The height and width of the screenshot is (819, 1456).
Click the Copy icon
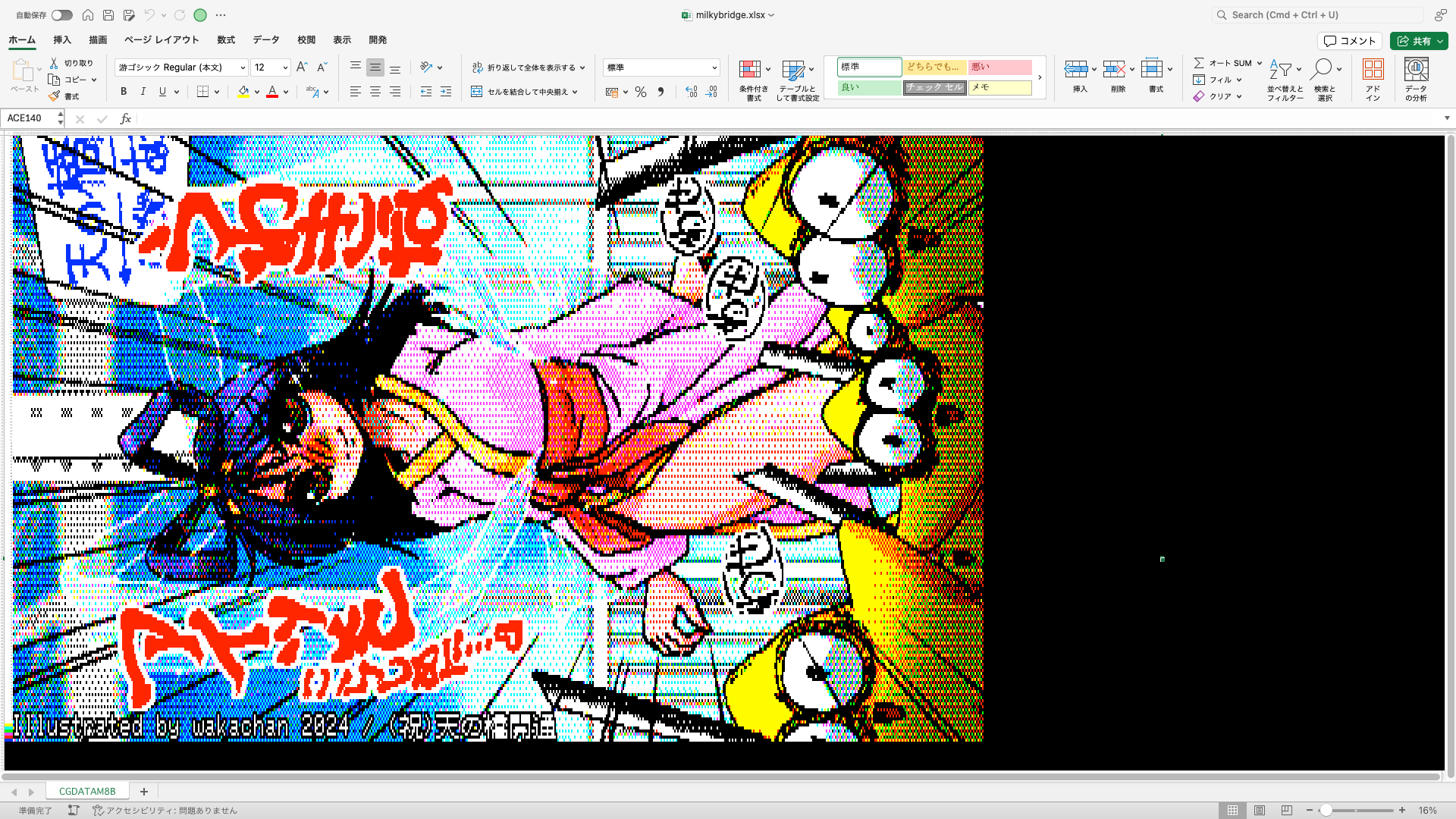[x=54, y=80]
